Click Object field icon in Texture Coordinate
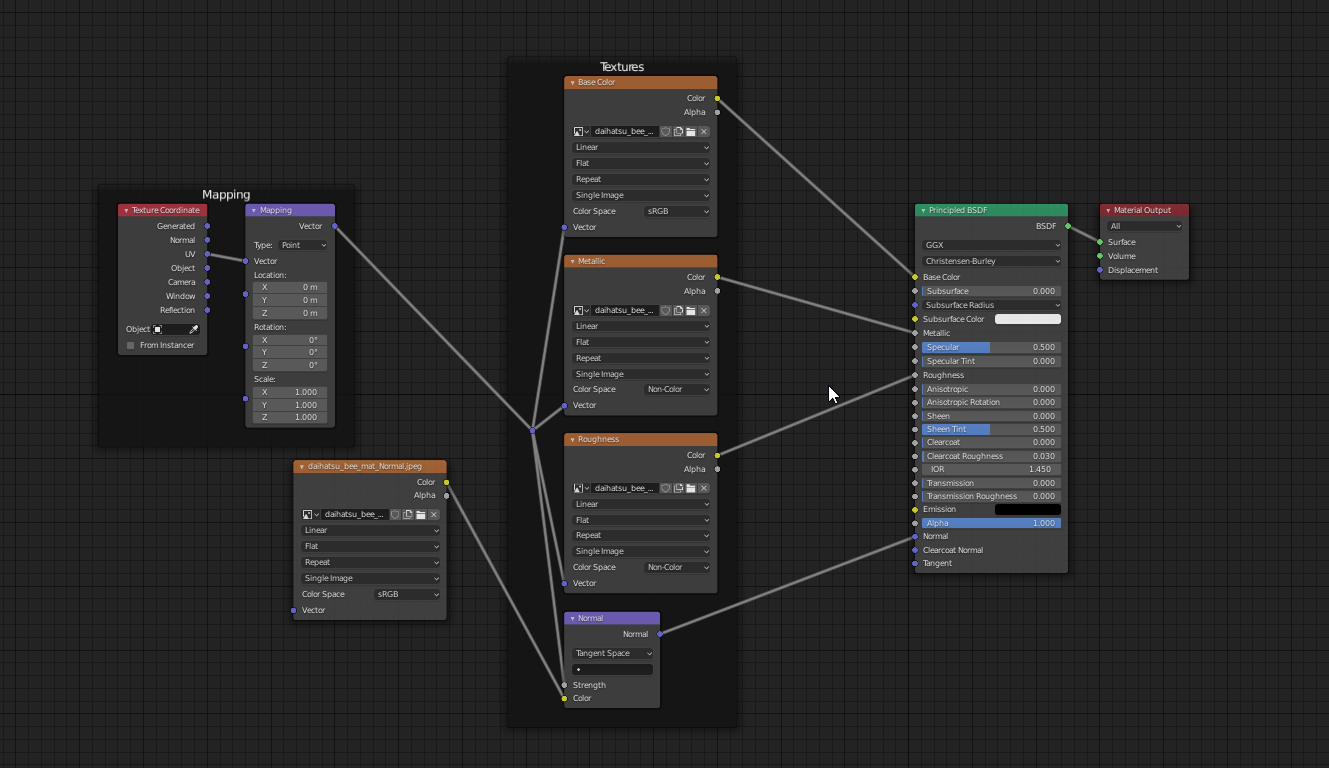Image resolution: width=1329 pixels, height=768 pixels. point(158,329)
